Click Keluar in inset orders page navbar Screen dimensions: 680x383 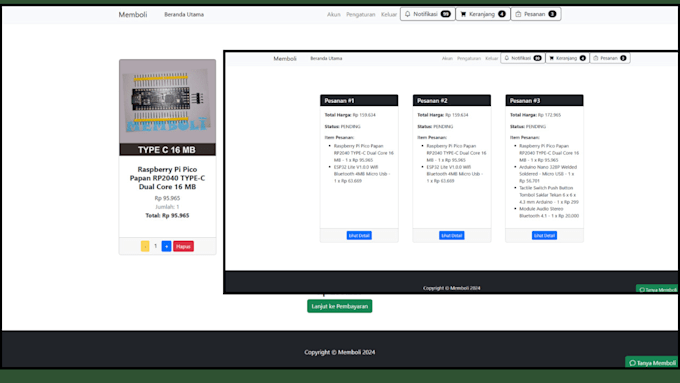(x=492, y=58)
